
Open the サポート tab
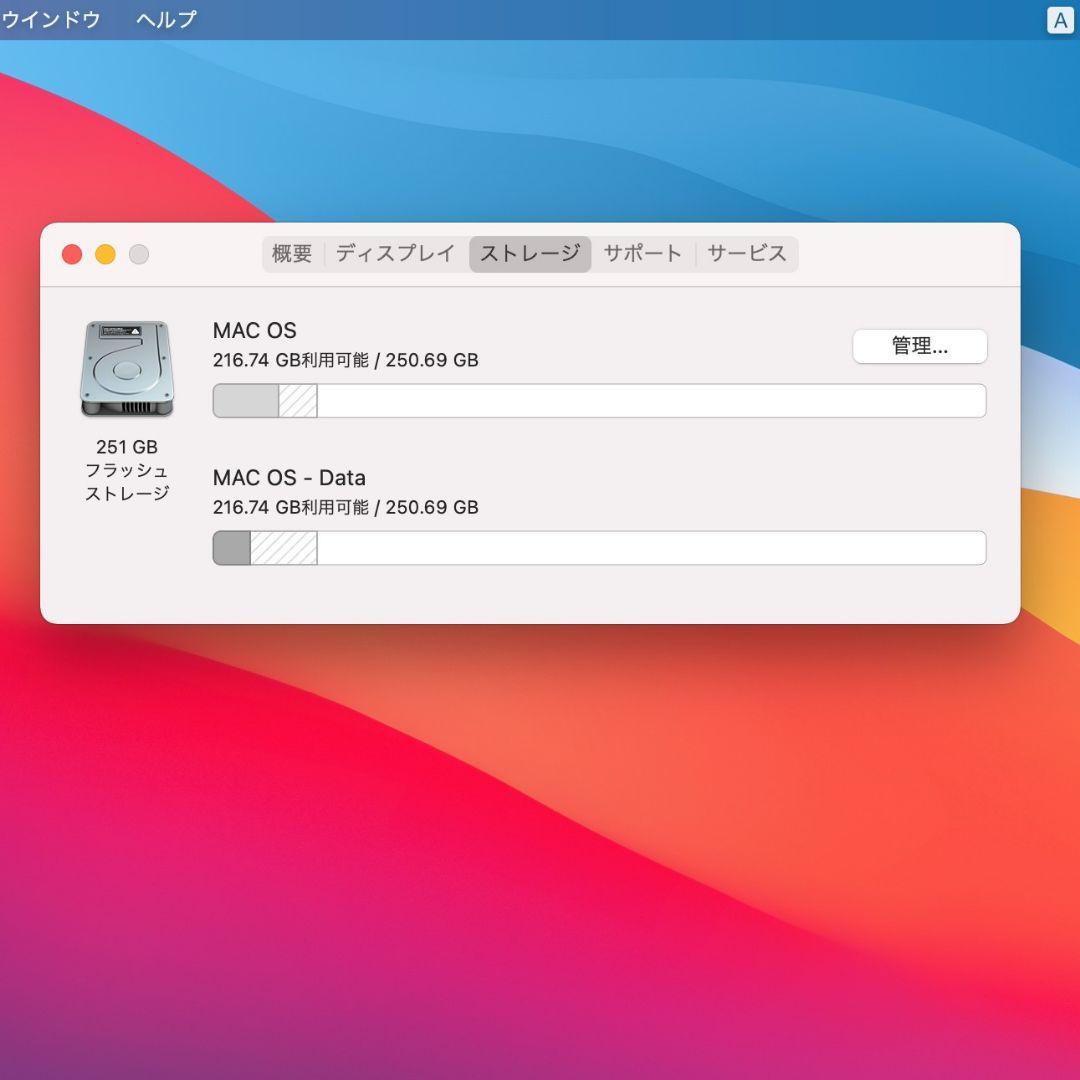click(x=642, y=254)
